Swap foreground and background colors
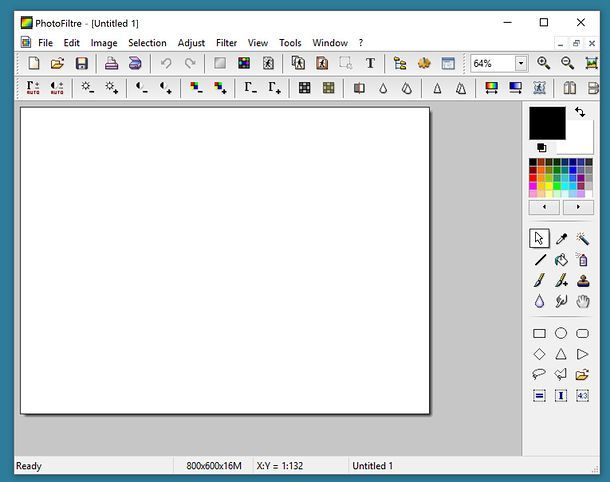Screen dimensions: 610x482 coord(580,112)
